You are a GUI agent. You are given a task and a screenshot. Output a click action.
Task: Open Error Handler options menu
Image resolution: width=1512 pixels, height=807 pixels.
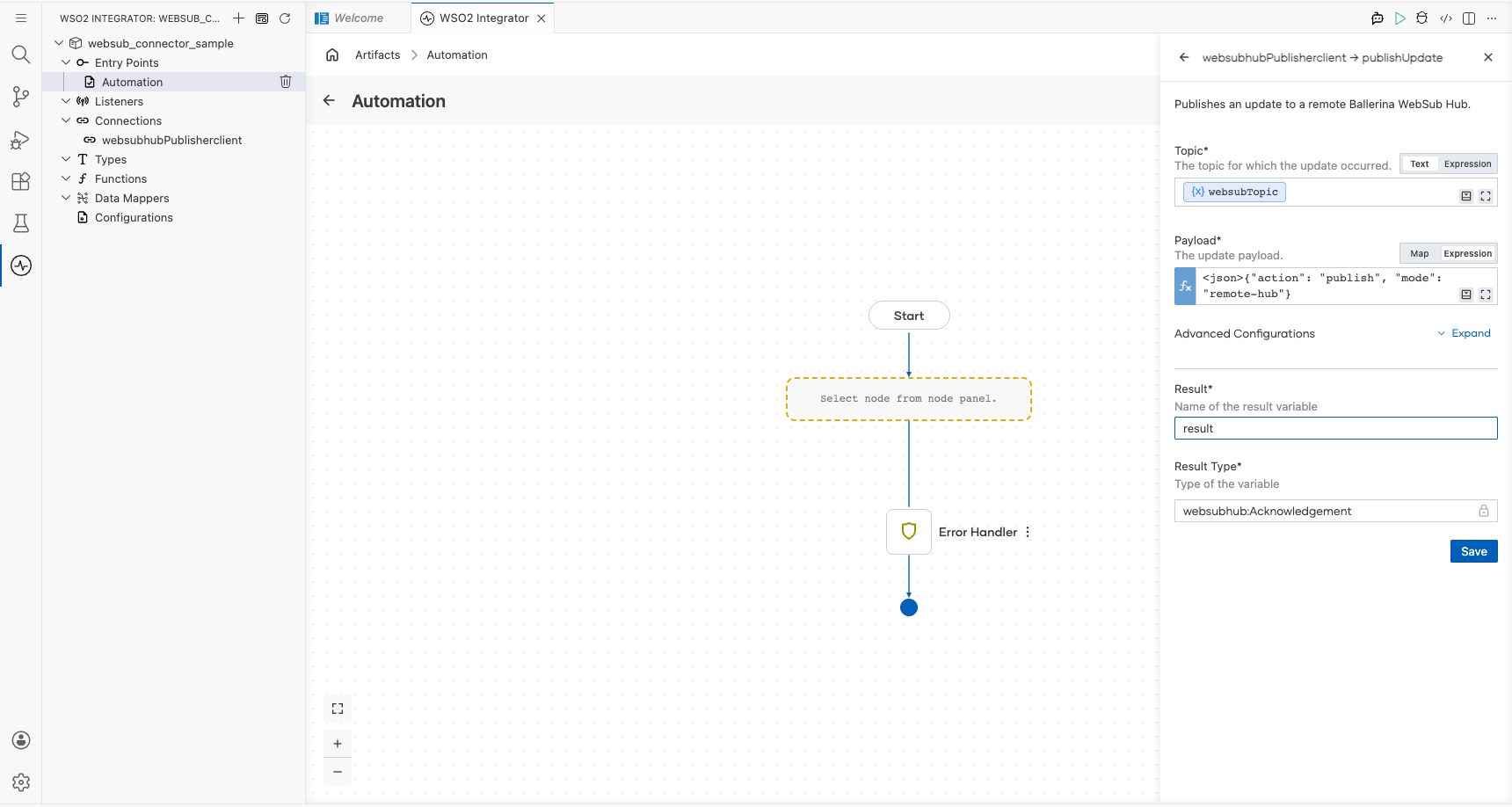tap(1028, 532)
